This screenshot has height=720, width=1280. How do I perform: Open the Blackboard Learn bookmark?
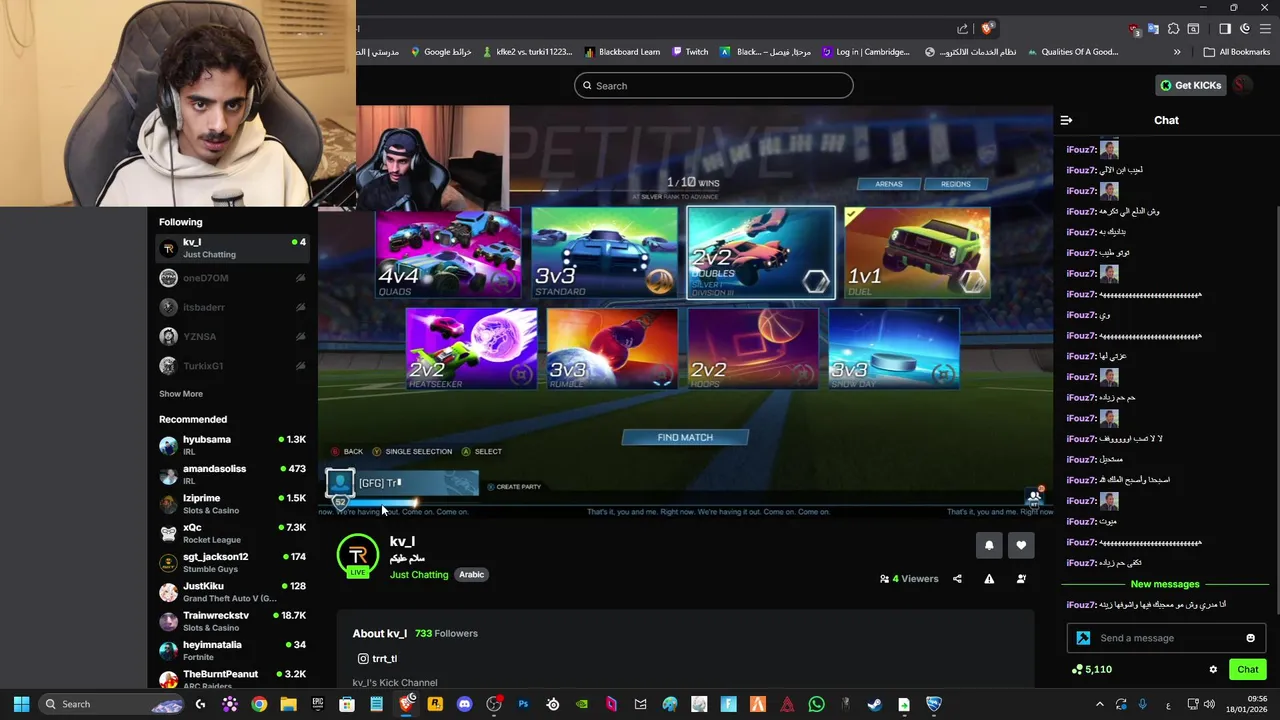pyautogui.click(x=622, y=52)
